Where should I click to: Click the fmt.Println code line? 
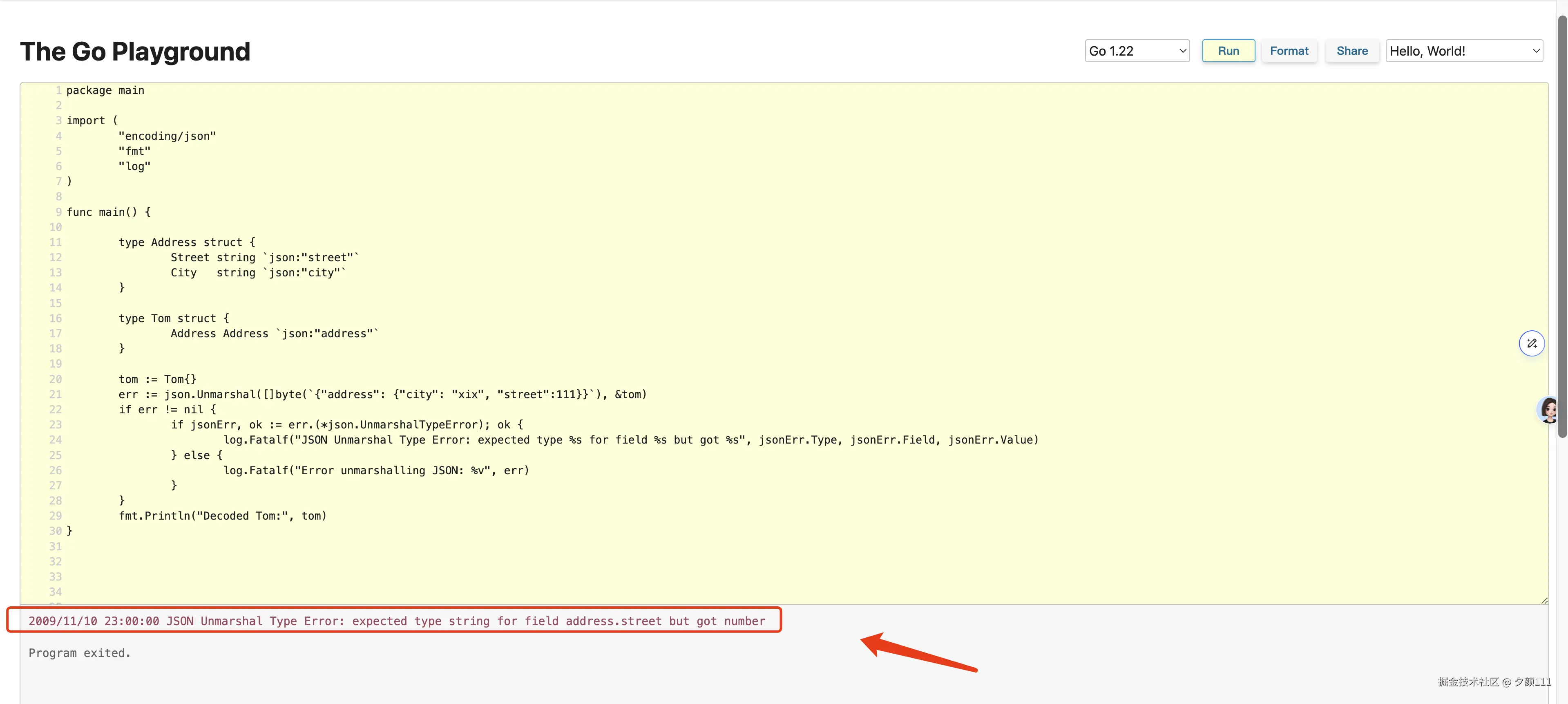(222, 515)
